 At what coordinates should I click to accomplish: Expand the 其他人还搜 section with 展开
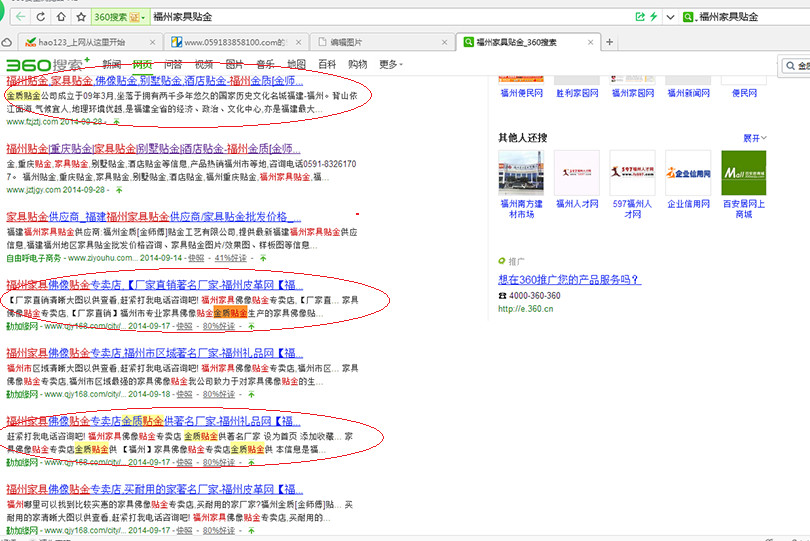tap(755, 138)
